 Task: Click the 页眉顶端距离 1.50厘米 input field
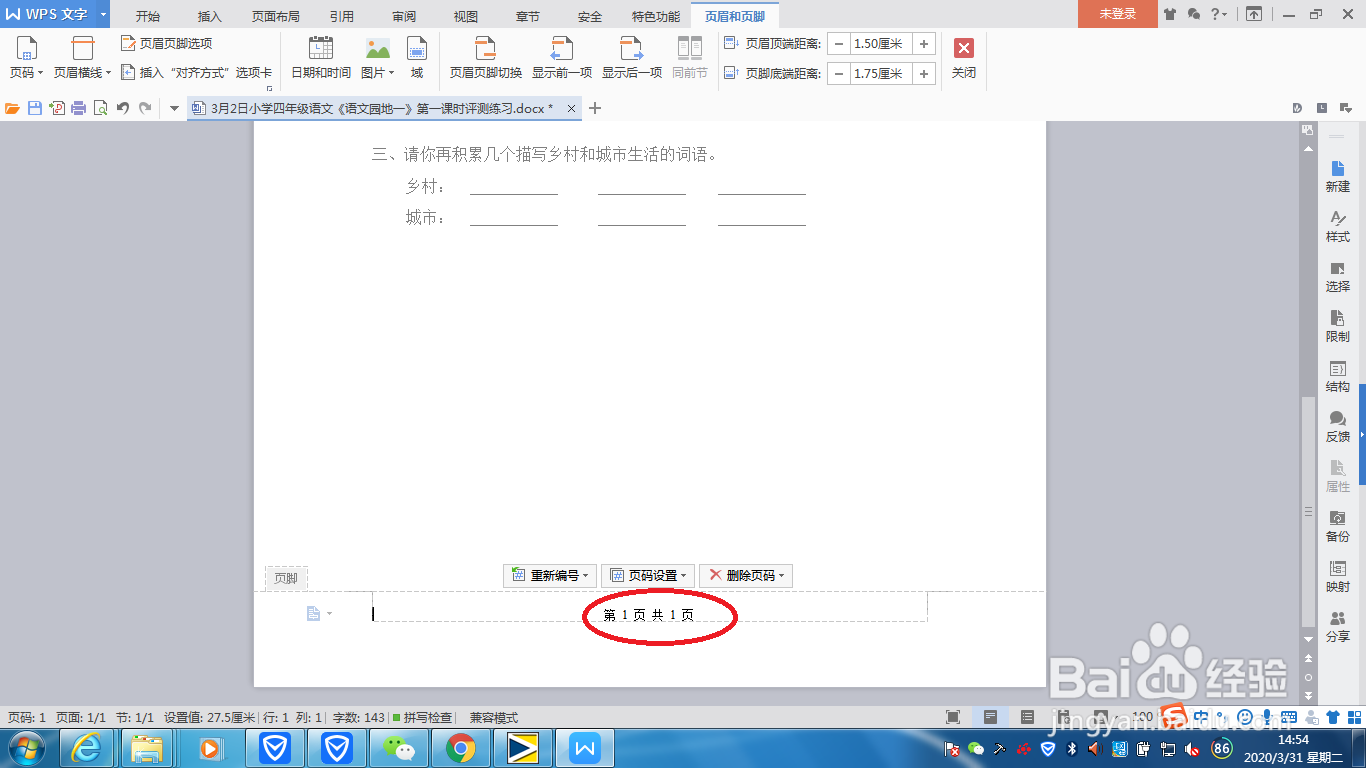coord(881,44)
